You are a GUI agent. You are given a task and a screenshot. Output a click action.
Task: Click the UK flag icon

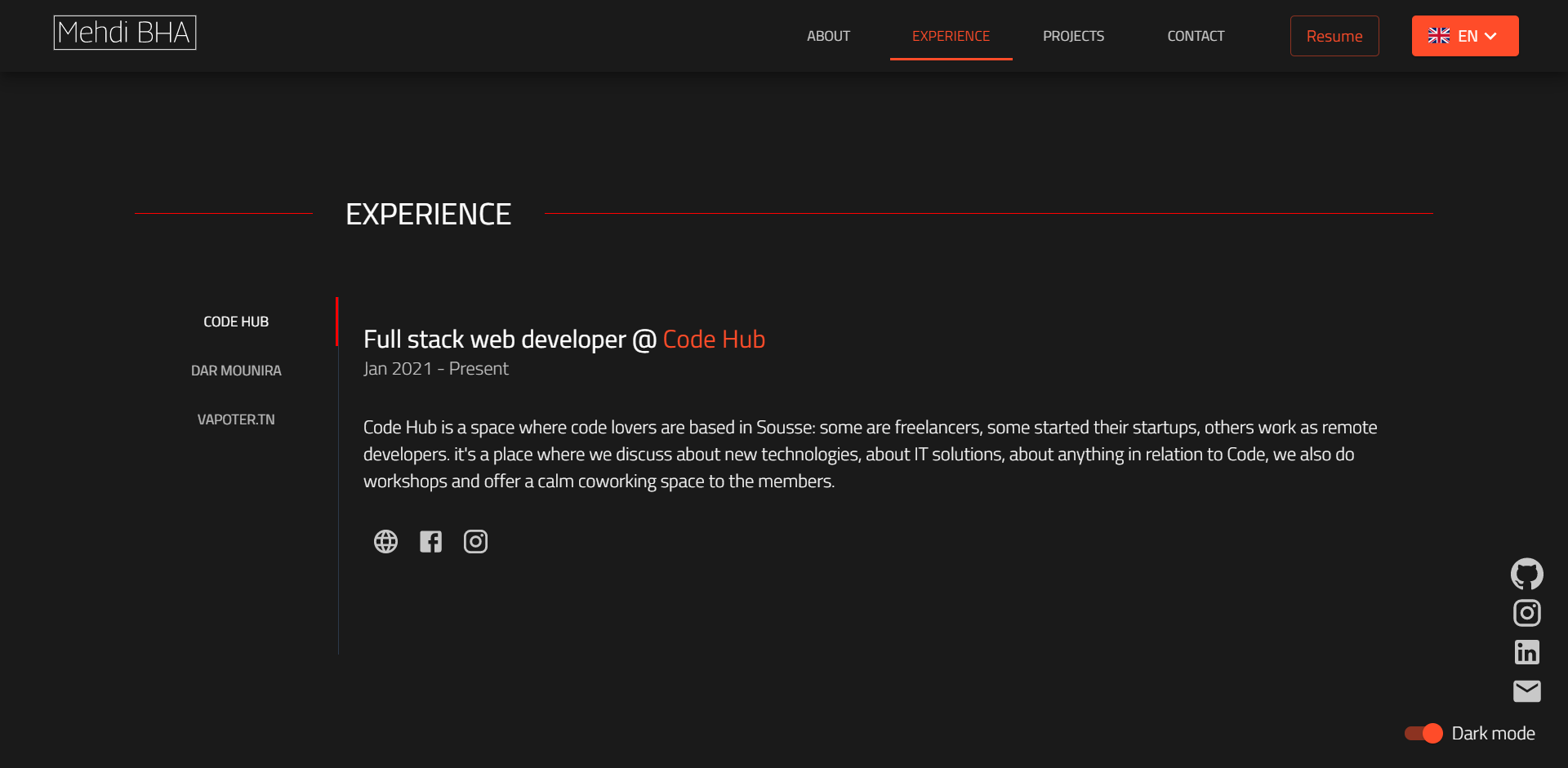tap(1439, 36)
